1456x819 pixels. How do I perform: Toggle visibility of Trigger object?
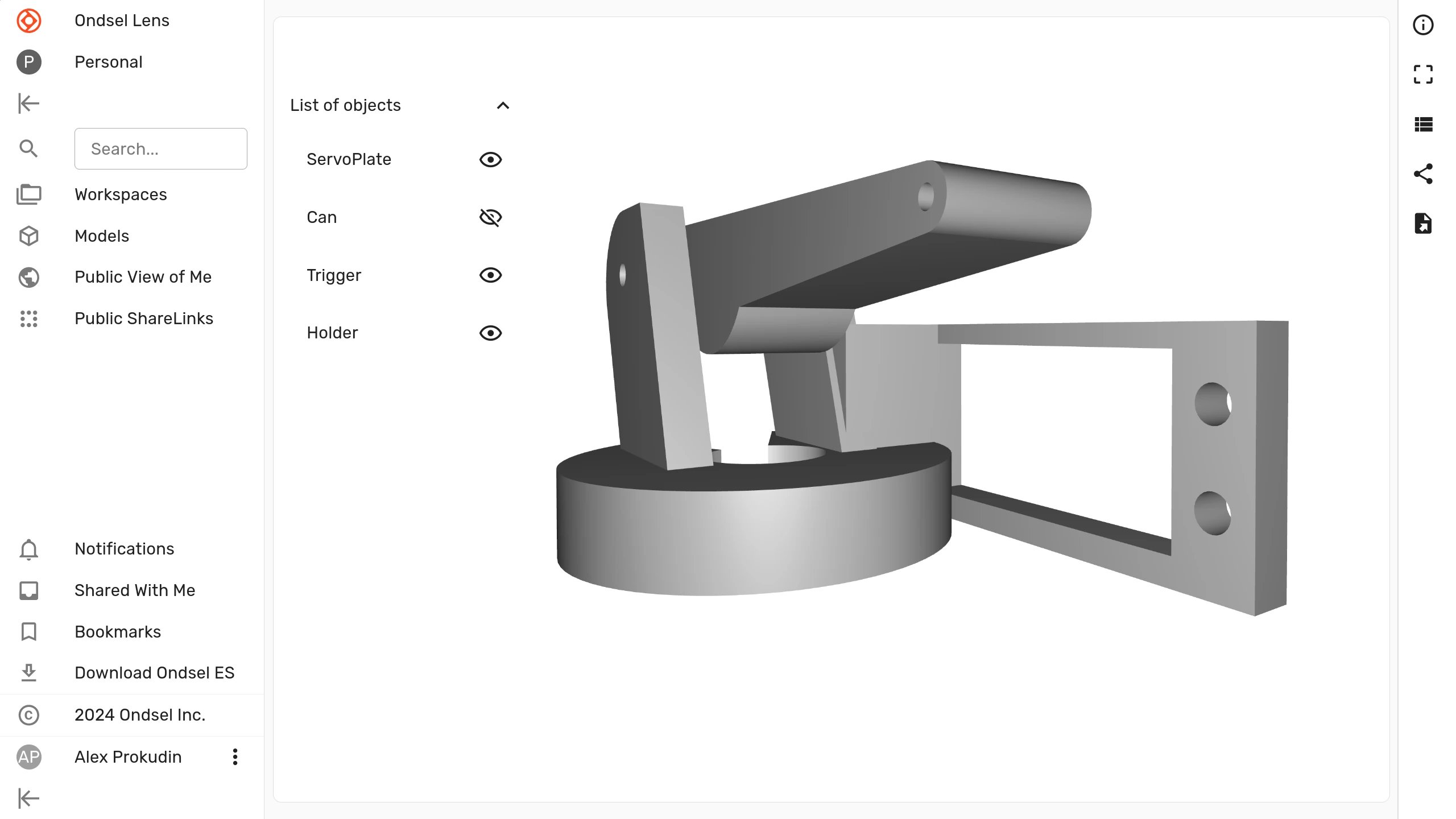click(490, 275)
